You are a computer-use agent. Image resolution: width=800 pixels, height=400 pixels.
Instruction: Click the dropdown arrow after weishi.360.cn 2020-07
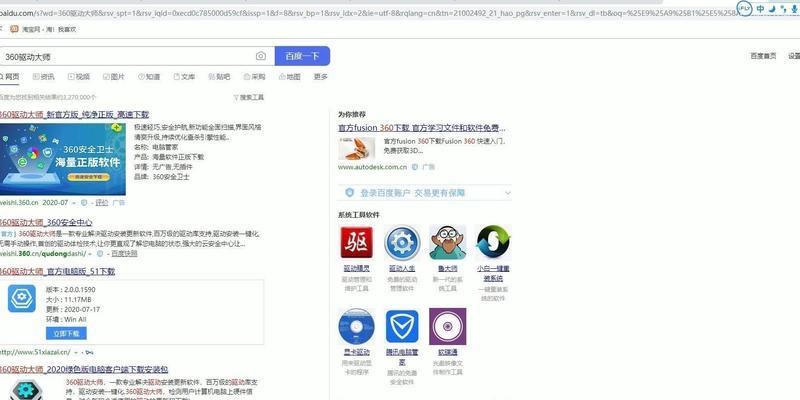(x=74, y=203)
